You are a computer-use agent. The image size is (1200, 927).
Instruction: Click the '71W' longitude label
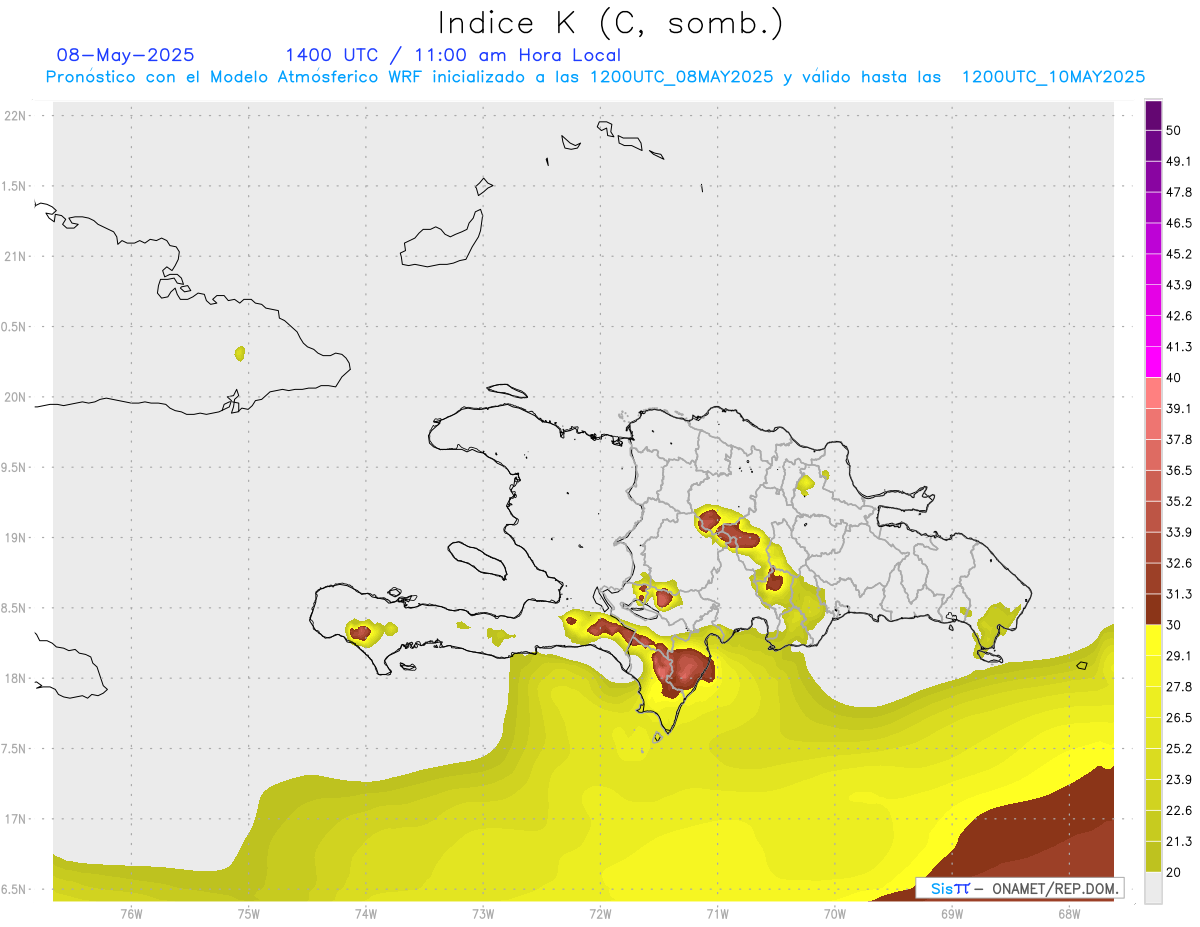(x=717, y=914)
